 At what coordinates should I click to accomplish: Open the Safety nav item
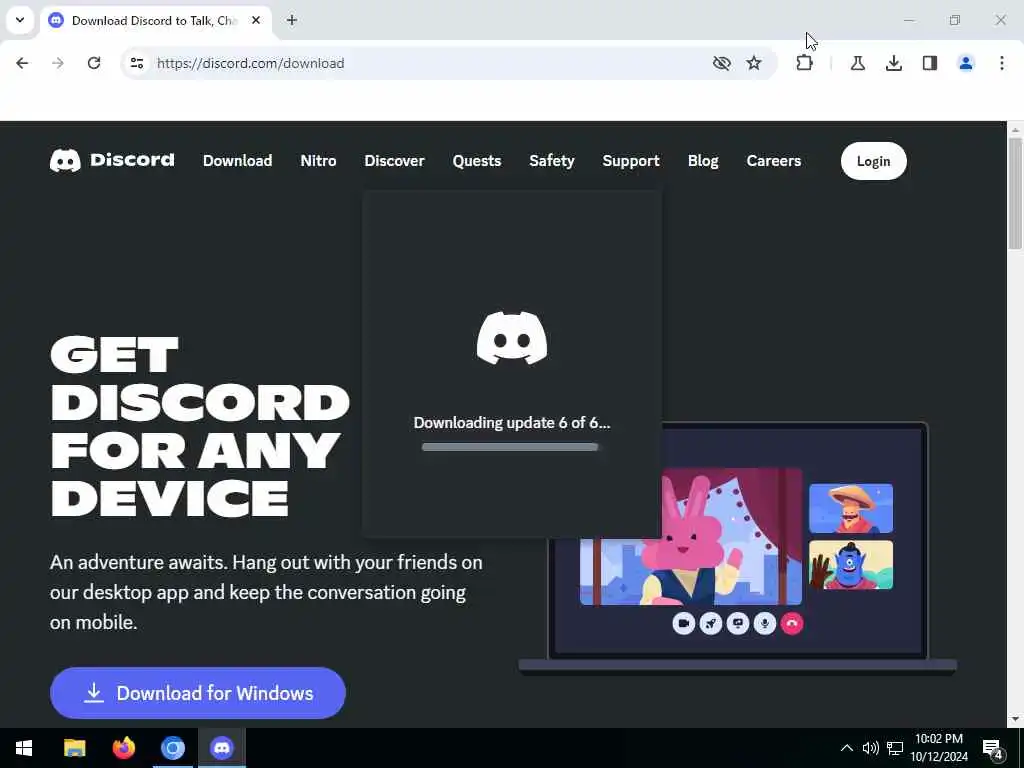click(552, 161)
